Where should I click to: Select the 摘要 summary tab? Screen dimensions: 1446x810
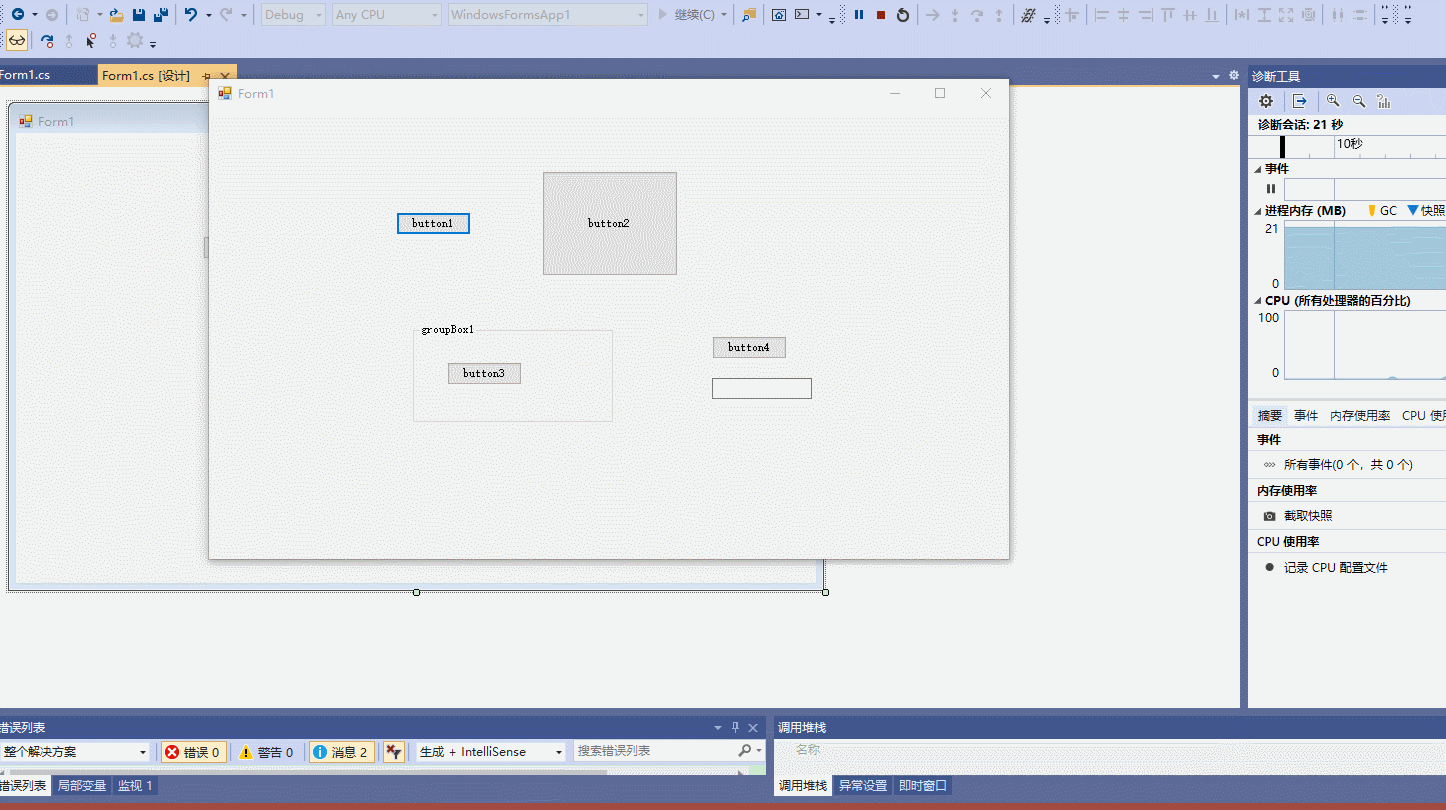point(1270,416)
